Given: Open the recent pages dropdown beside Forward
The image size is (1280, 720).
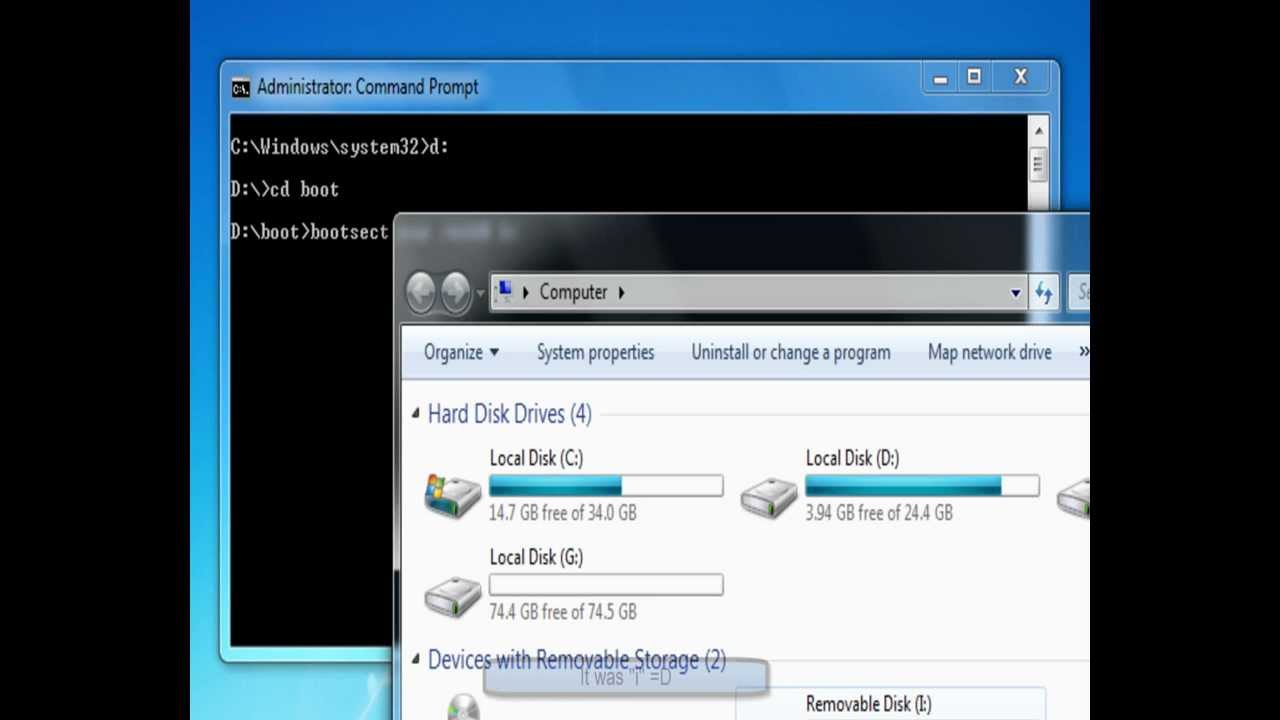Looking at the screenshot, I should pos(480,293).
